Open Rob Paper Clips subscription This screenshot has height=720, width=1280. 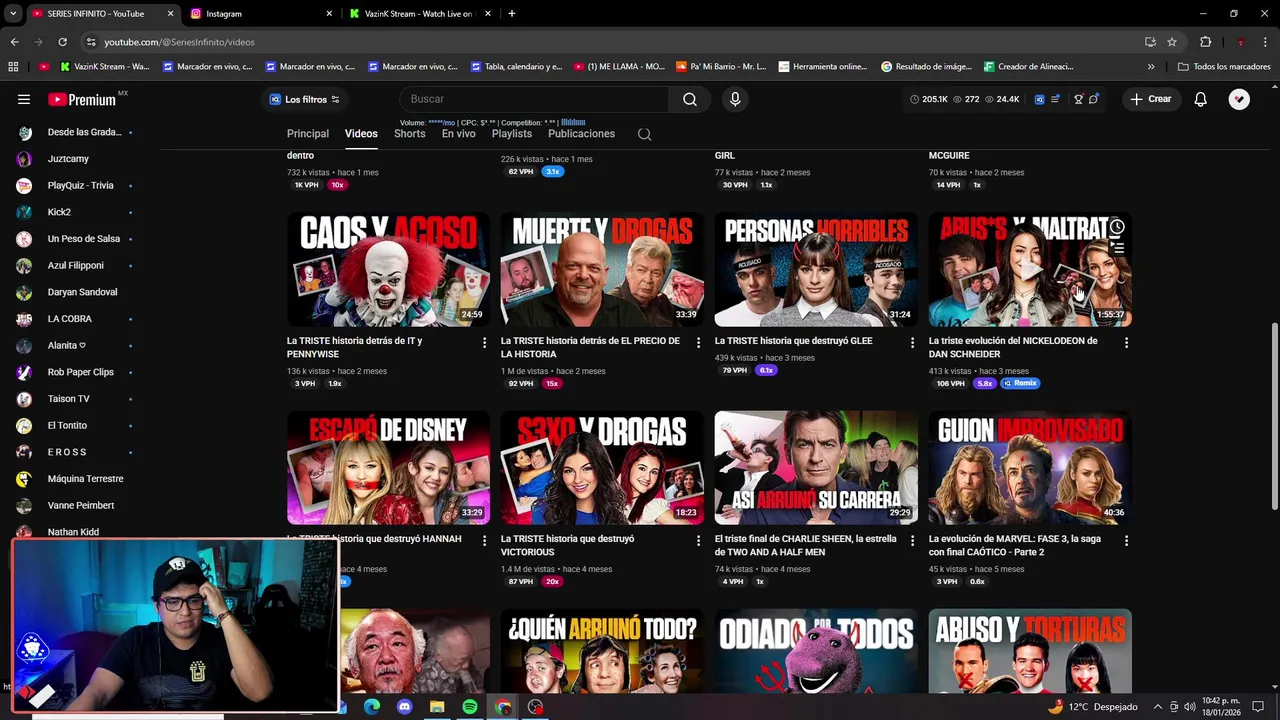(x=80, y=372)
